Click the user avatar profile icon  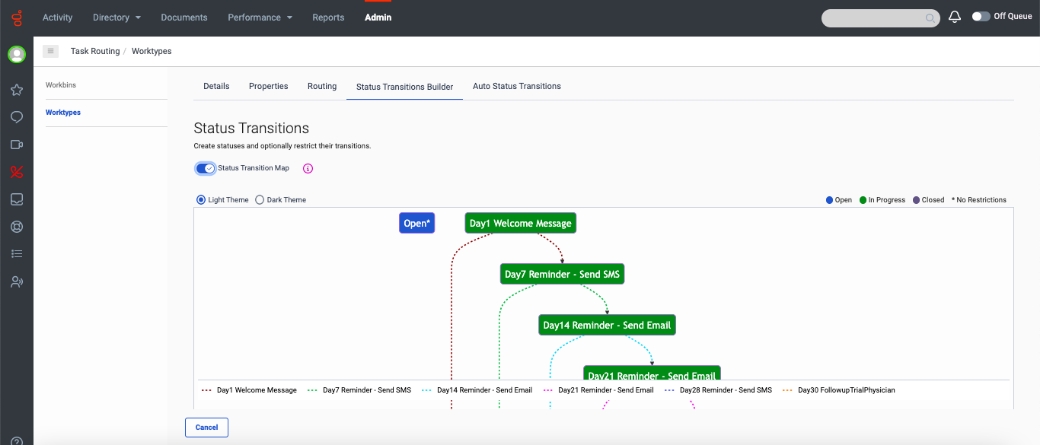tap(16, 55)
